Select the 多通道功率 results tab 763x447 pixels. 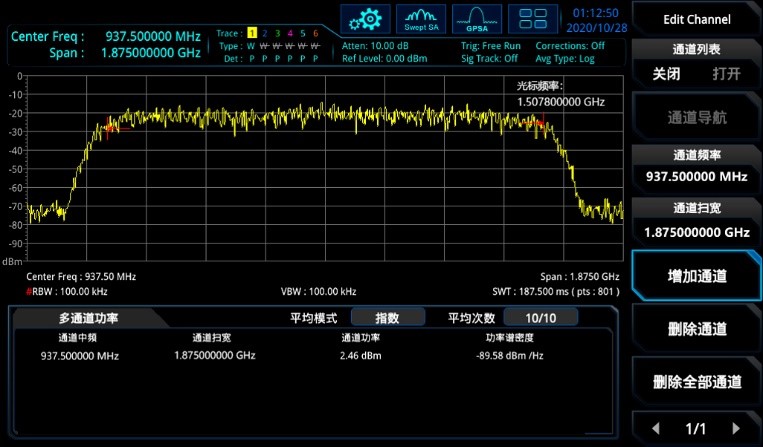point(88,318)
